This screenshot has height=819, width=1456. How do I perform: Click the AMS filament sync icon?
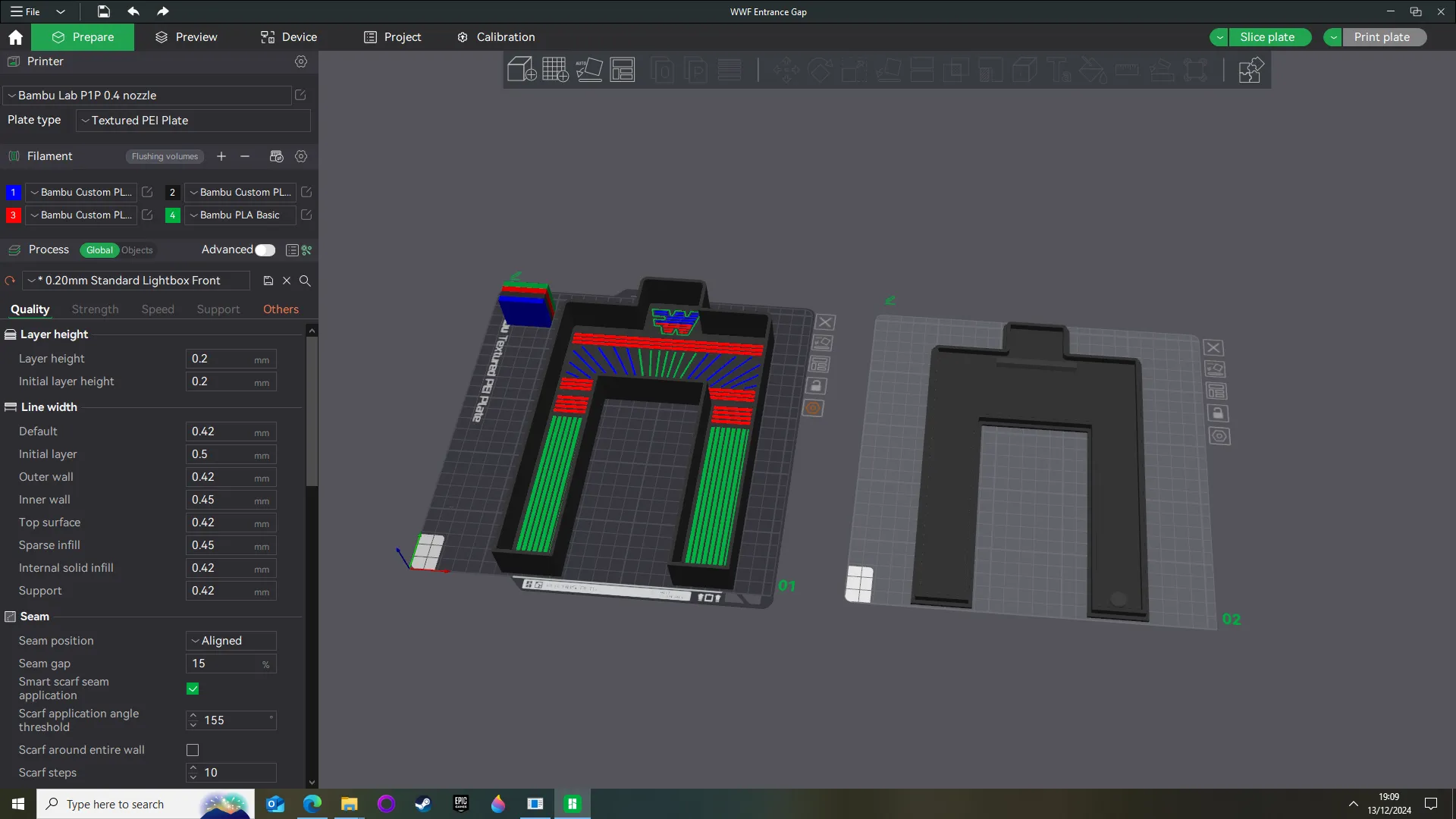tap(276, 156)
